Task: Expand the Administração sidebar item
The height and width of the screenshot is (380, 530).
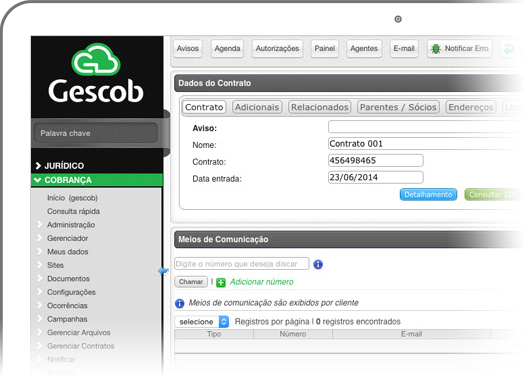Action: pyautogui.click(x=71, y=225)
